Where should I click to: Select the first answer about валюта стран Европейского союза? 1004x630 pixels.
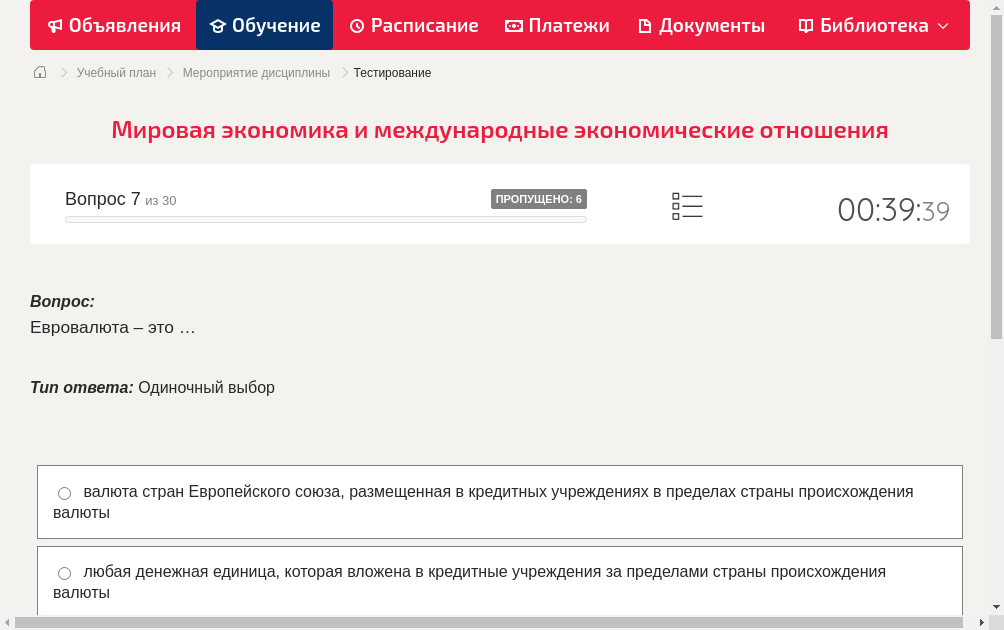pos(64,492)
